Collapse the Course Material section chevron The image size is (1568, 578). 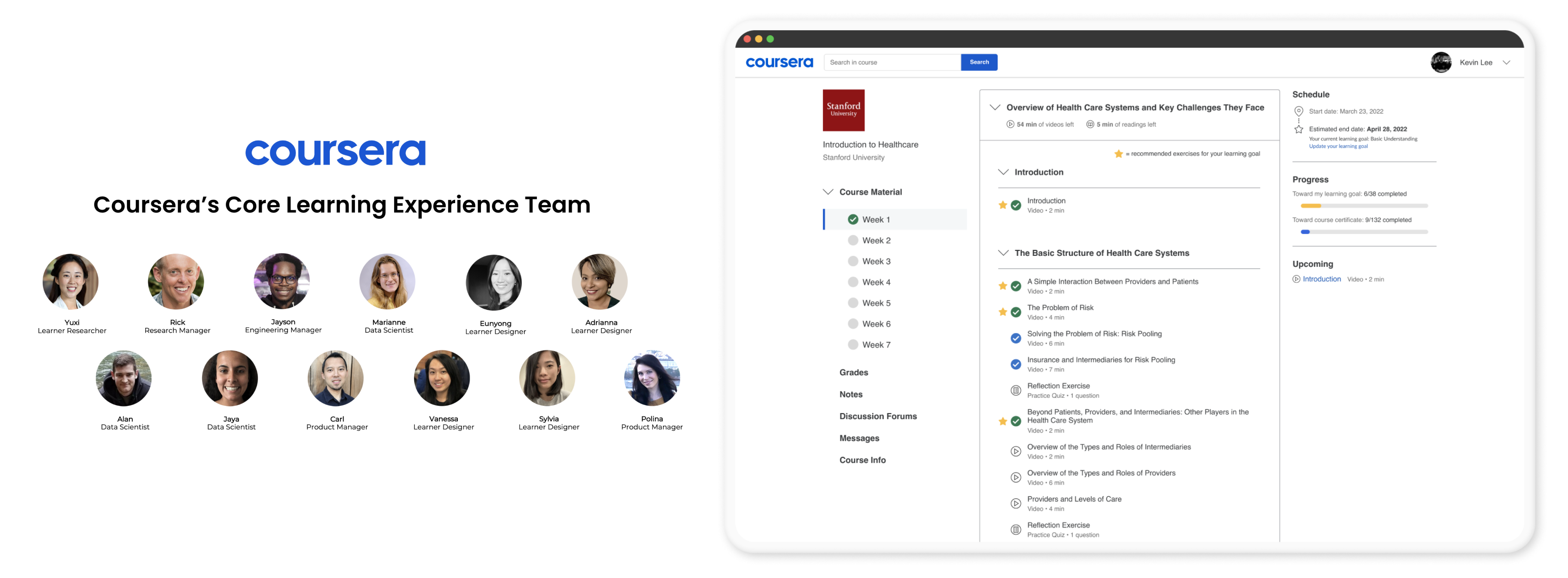(x=828, y=192)
